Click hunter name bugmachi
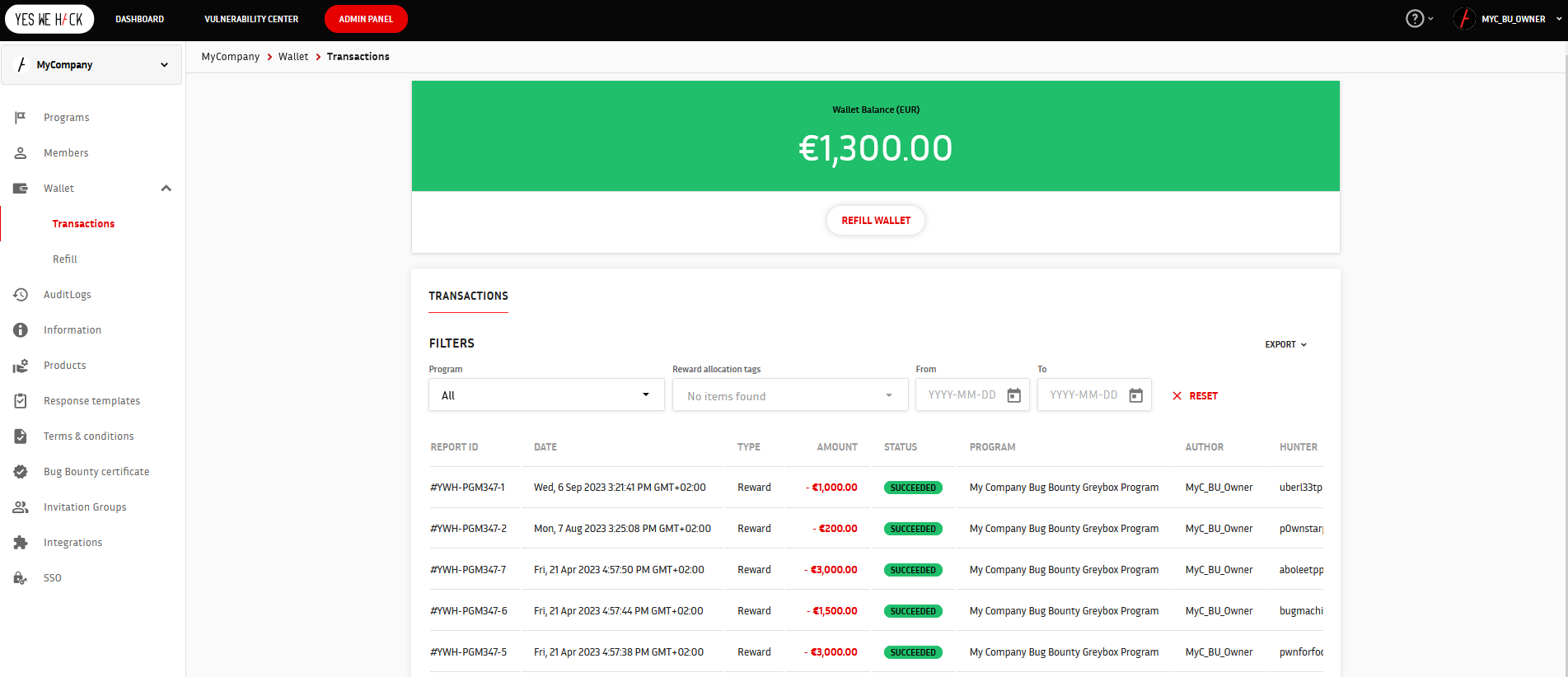1568x677 pixels. pos(1301,611)
